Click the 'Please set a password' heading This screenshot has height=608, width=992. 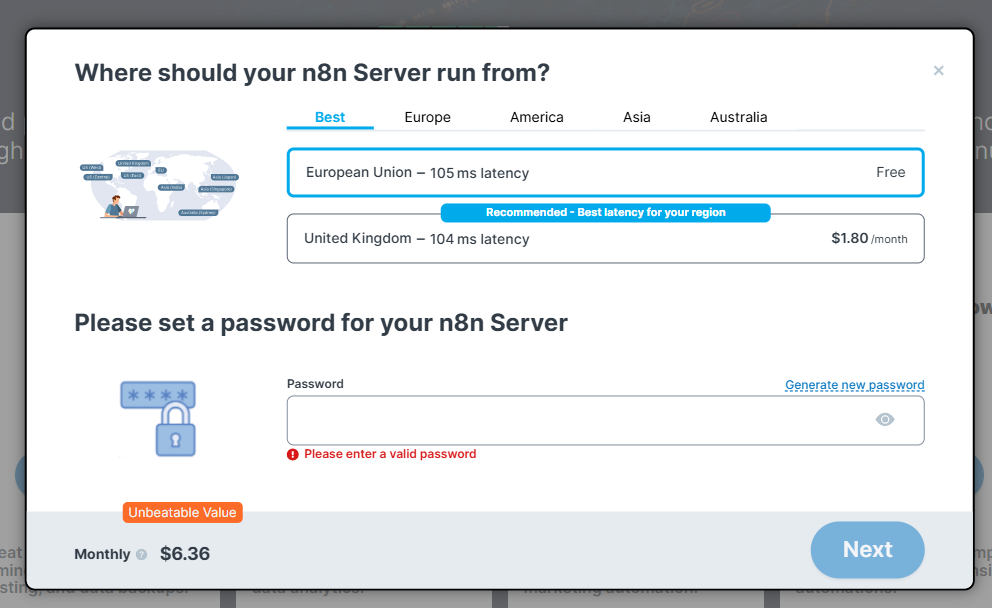coord(321,323)
